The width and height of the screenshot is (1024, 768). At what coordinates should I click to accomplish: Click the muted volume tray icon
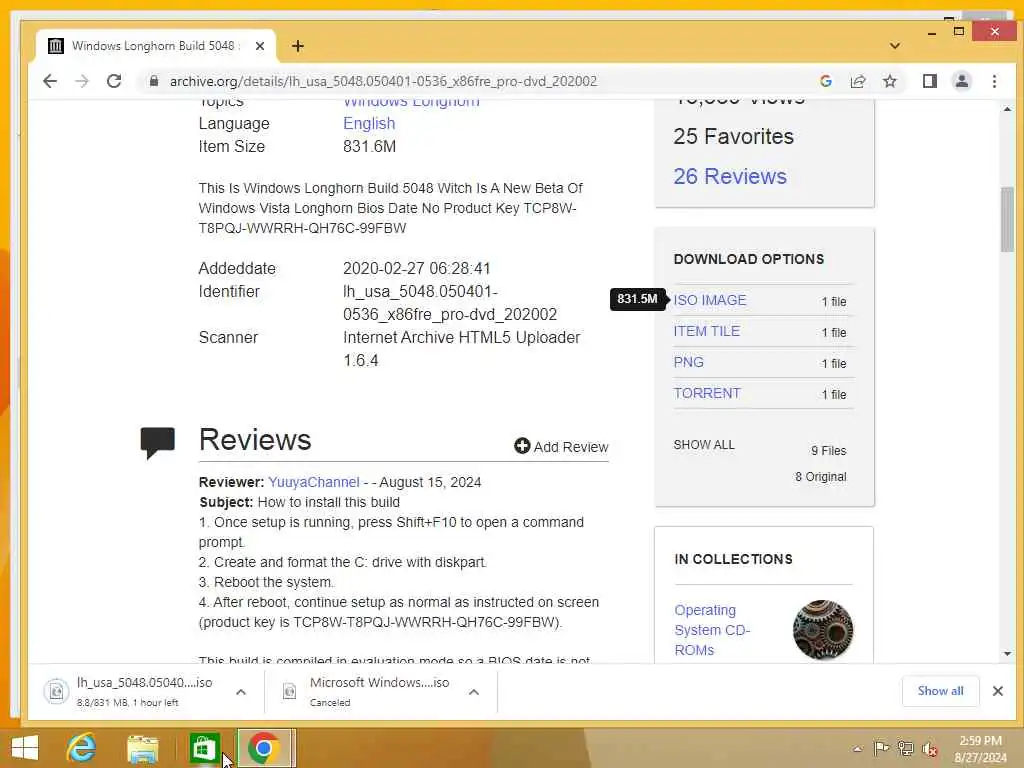[x=929, y=749]
